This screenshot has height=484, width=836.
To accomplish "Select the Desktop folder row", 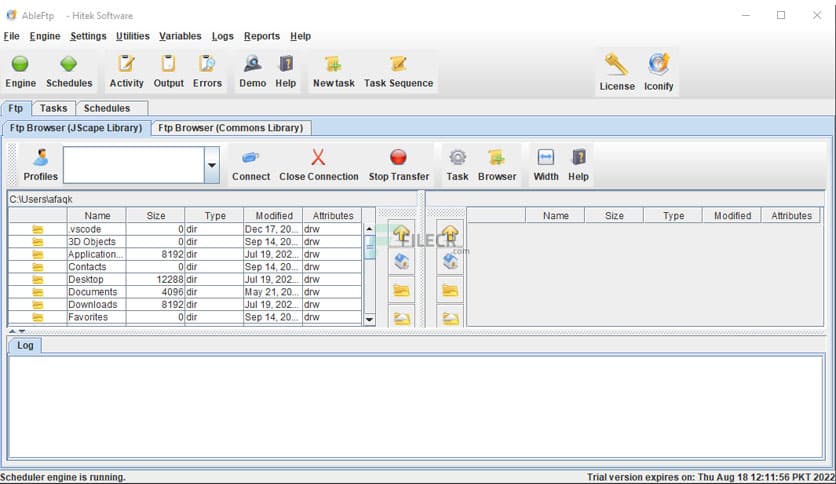I will click(x=185, y=279).
